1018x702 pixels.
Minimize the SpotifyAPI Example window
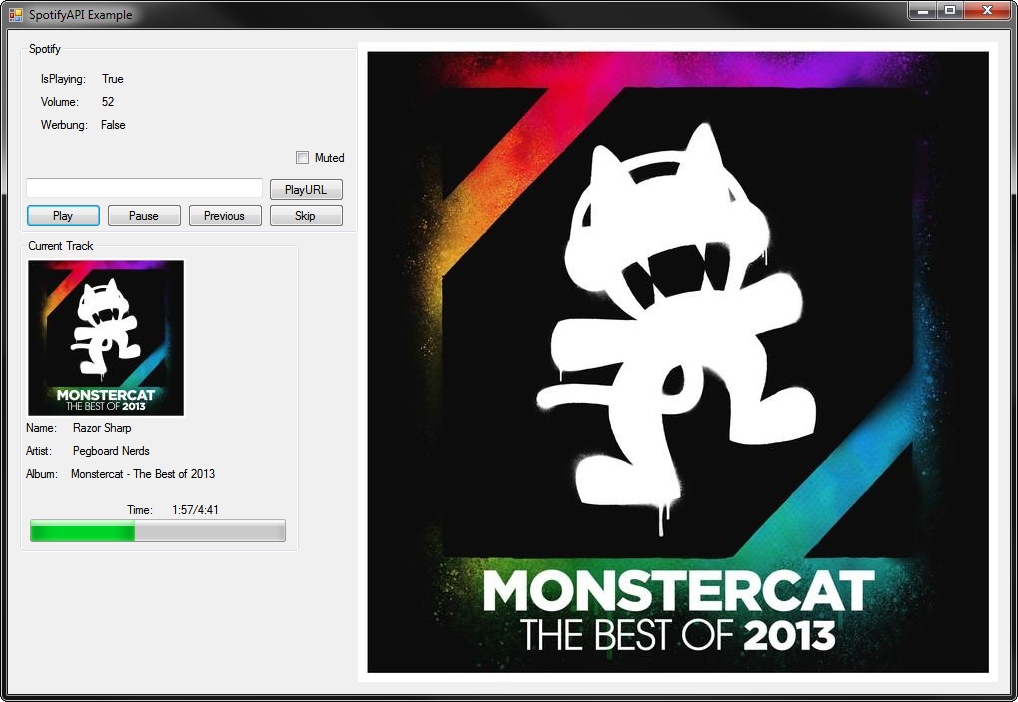point(922,11)
